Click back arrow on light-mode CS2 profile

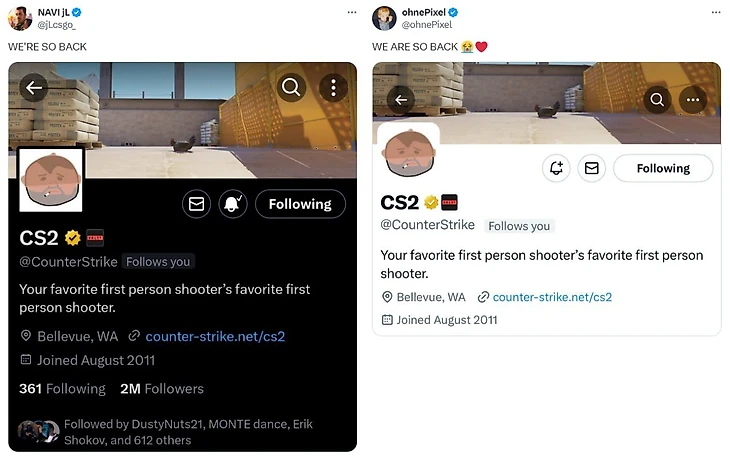pos(401,100)
